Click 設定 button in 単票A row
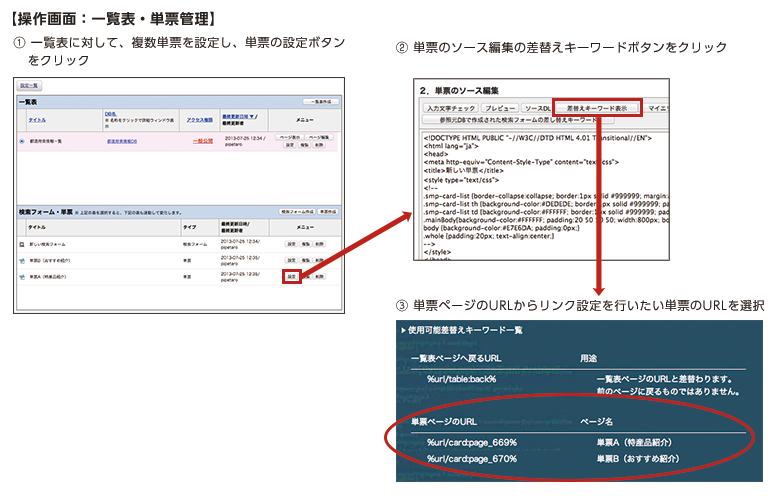Screen dimensions: 780x500 [292, 277]
